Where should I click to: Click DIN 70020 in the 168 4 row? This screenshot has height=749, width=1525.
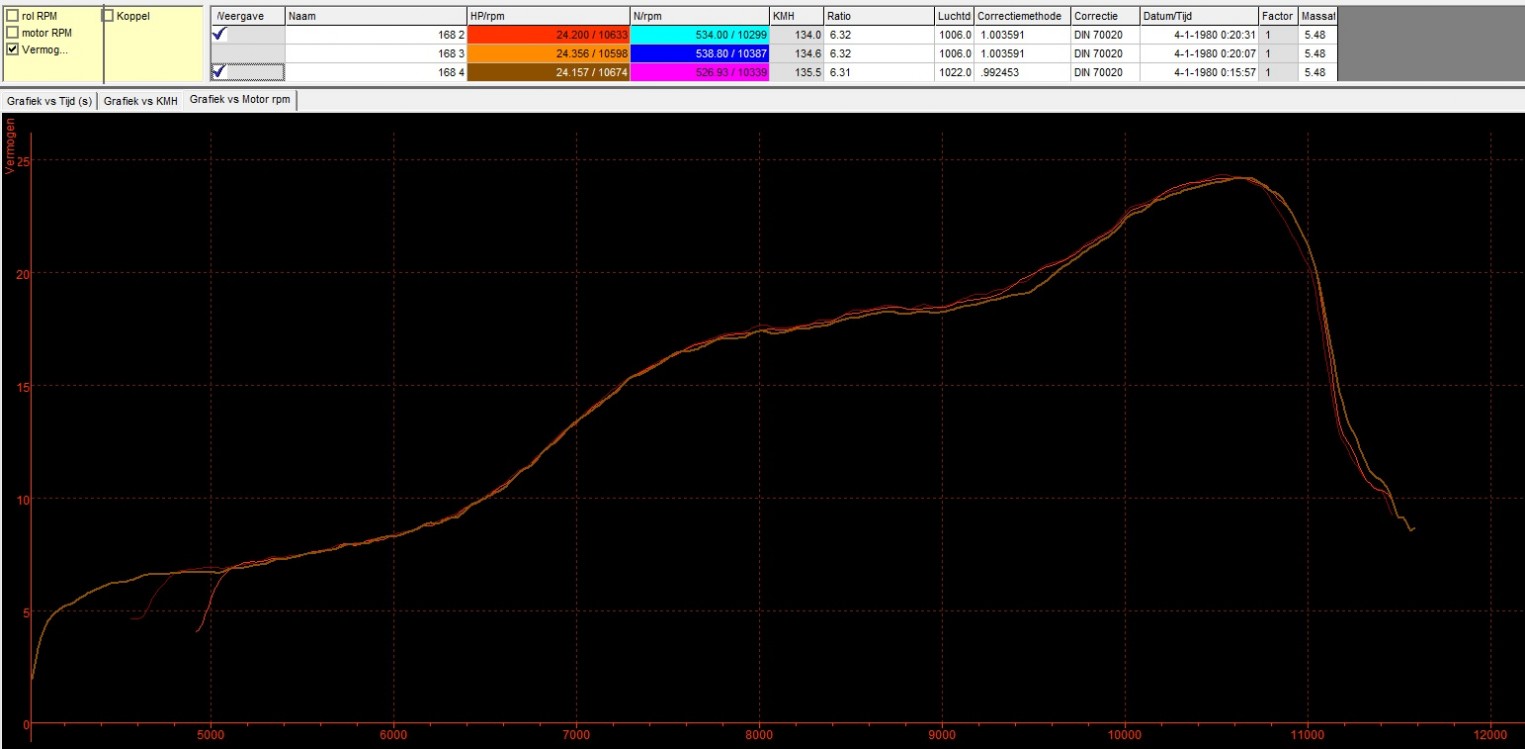point(1105,72)
